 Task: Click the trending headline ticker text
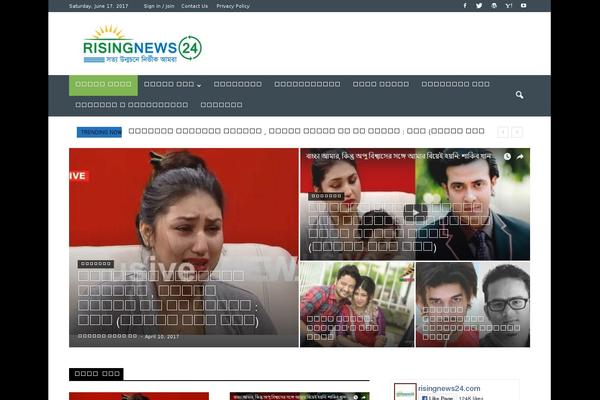click(x=307, y=131)
